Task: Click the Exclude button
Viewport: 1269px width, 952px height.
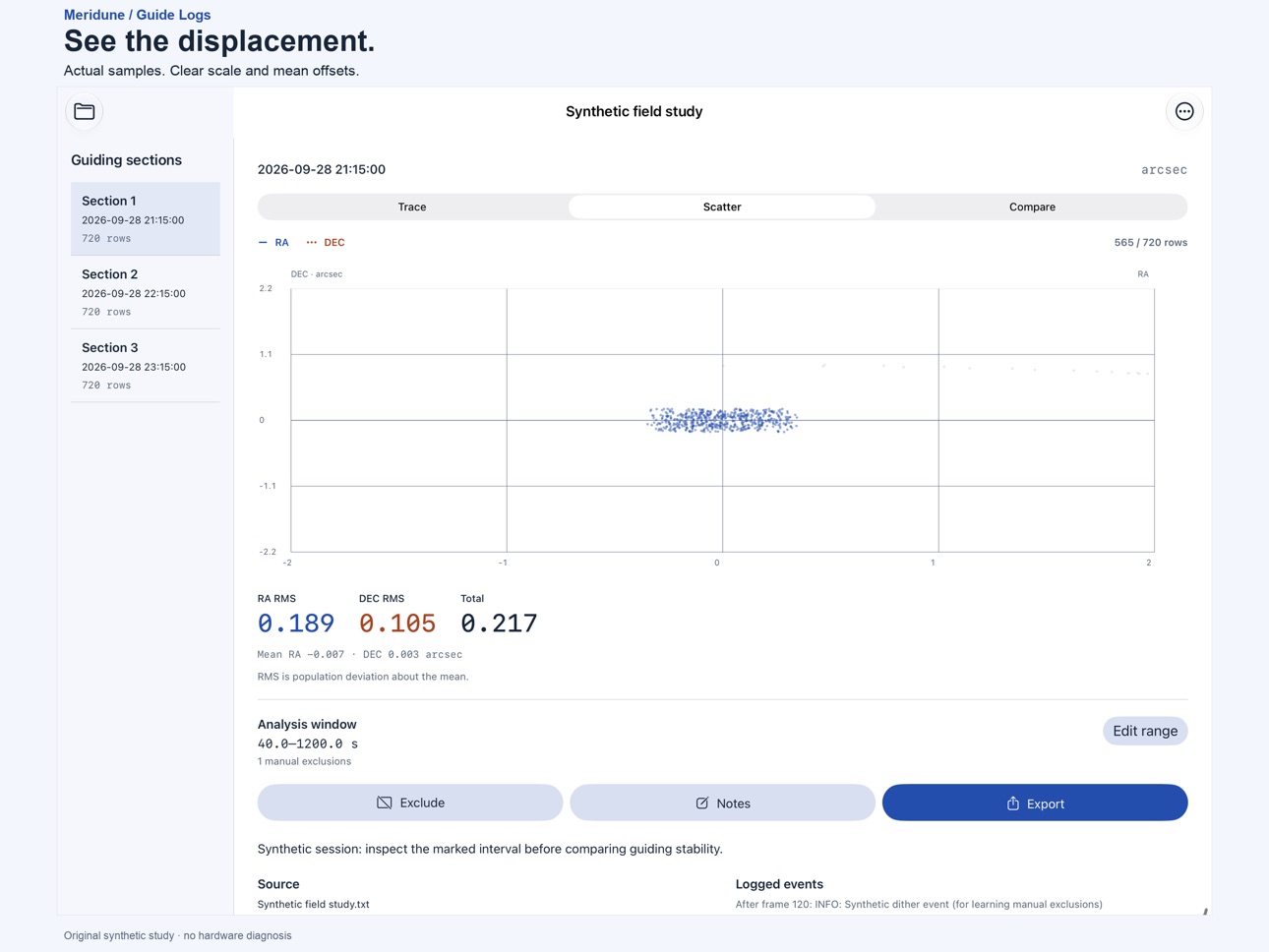Action: click(x=410, y=803)
